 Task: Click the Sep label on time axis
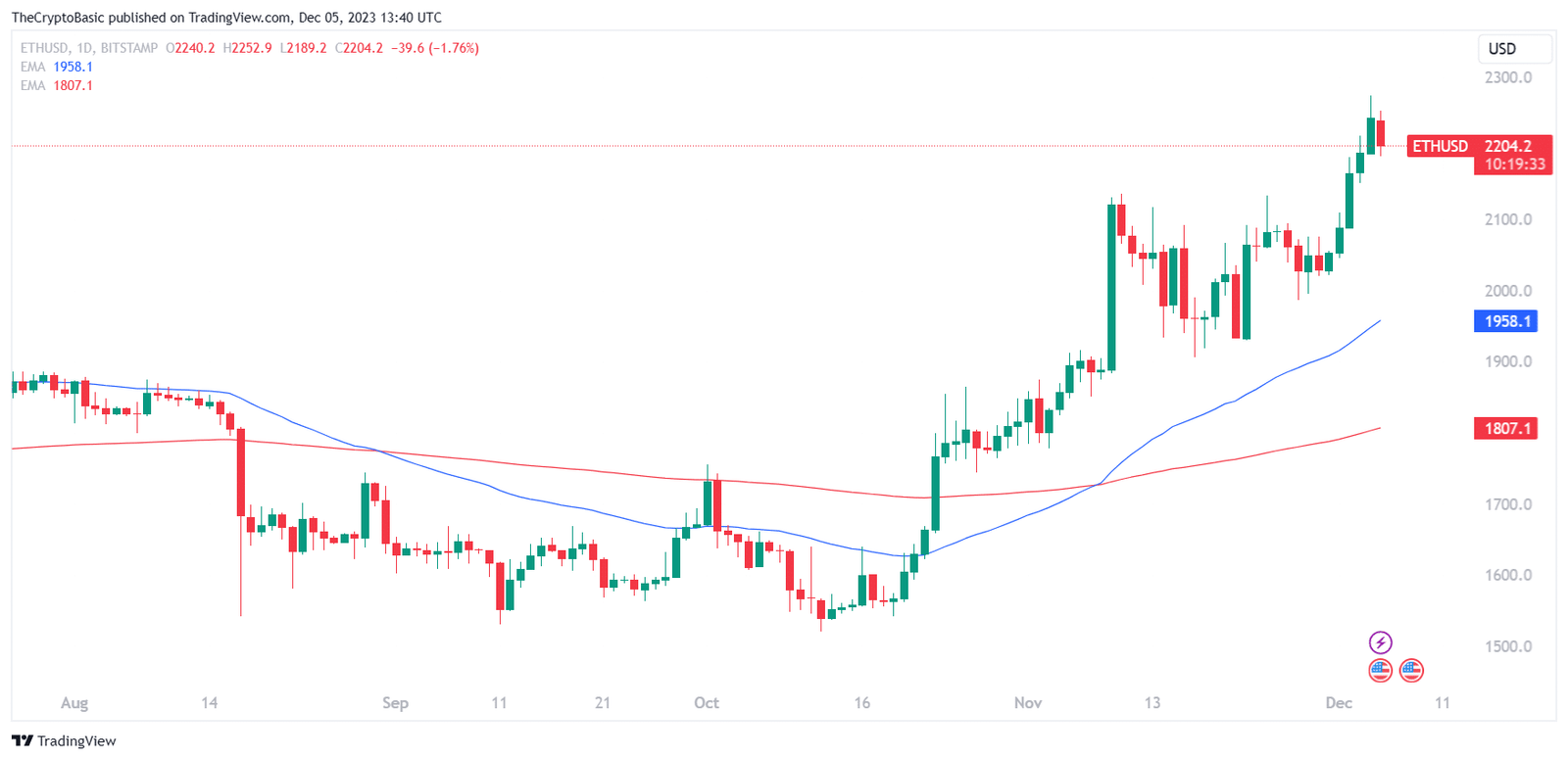coord(395,702)
